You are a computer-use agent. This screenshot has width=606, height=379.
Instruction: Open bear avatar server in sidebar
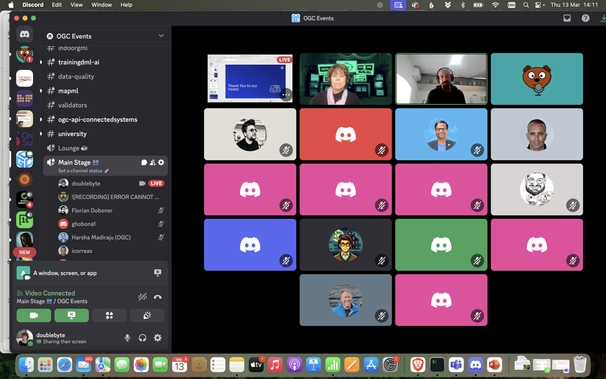[x=24, y=54]
